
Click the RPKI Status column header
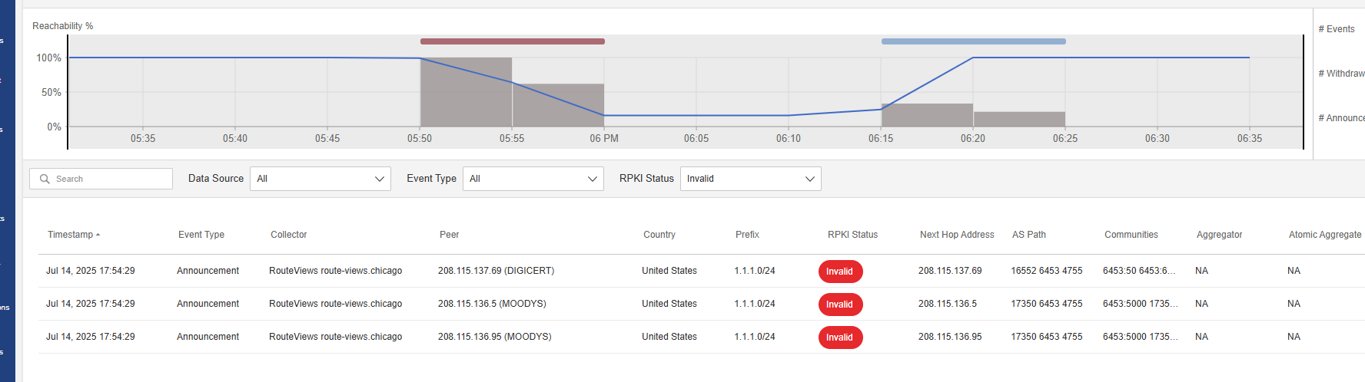point(852,235)
